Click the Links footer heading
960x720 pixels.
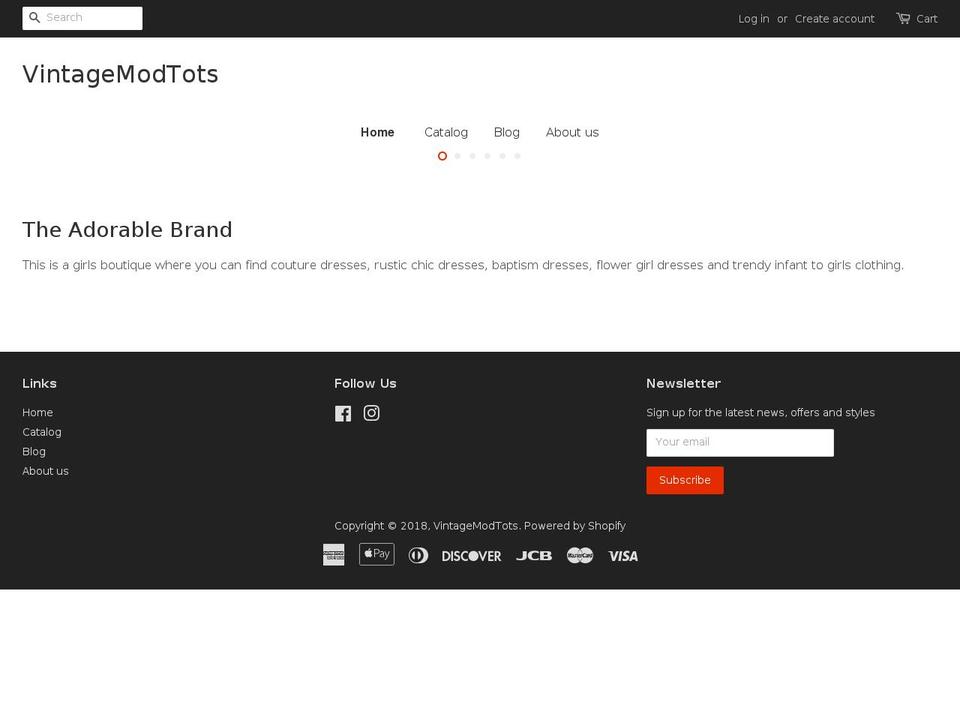tap(39, 383)
